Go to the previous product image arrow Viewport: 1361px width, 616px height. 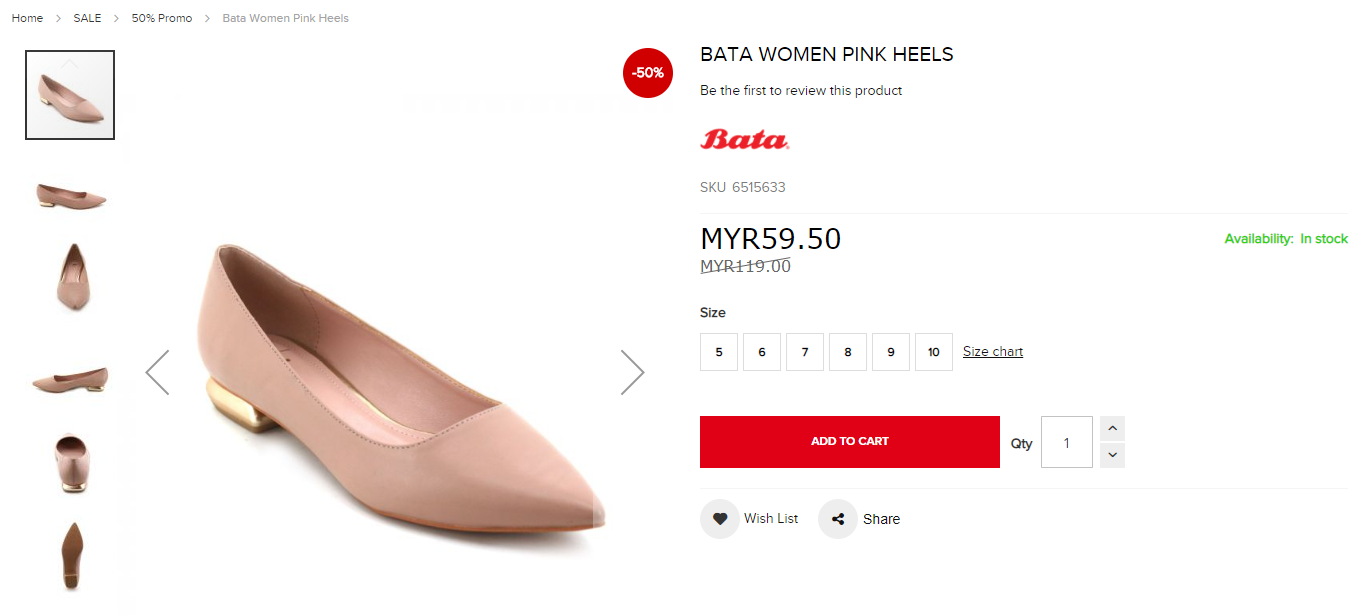point(158,372)
